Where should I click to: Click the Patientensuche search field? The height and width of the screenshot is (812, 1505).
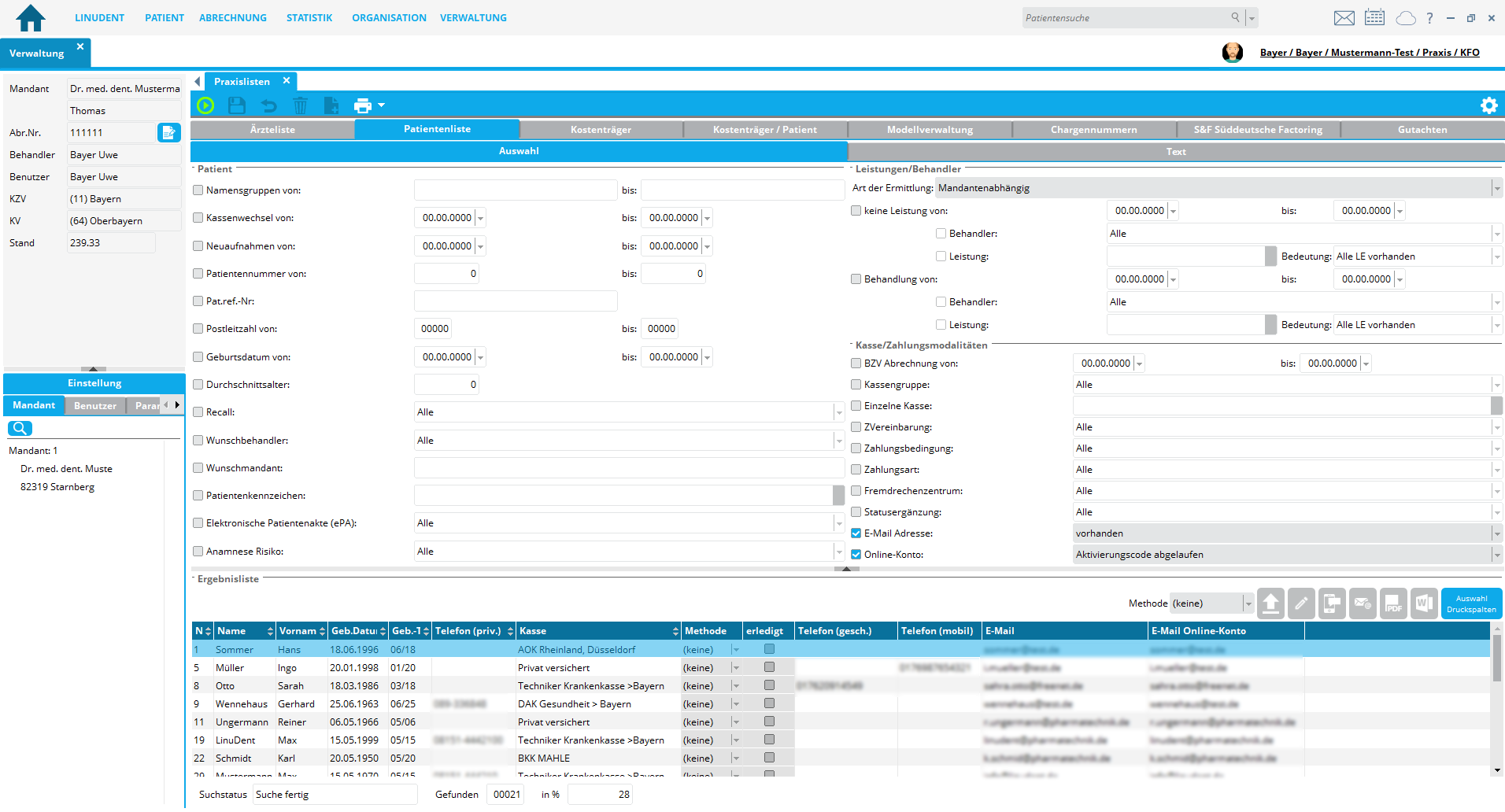(1126, 17)
